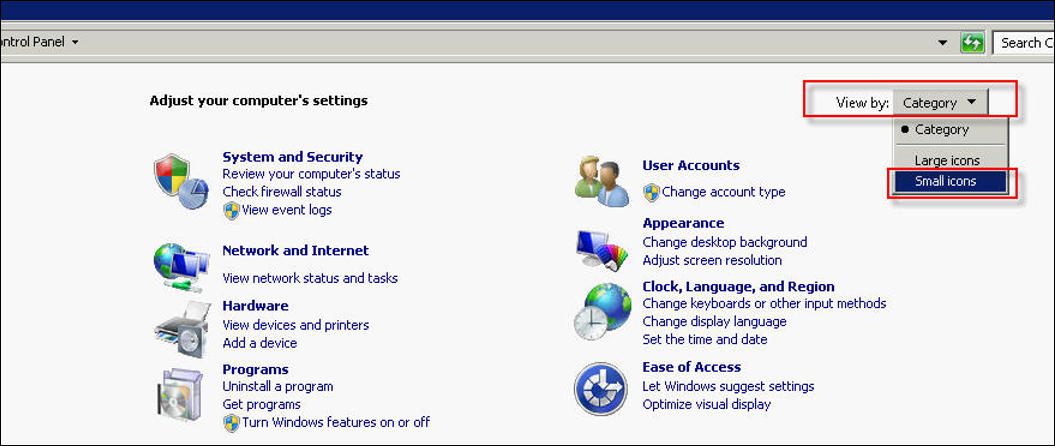Open View devices and printers
Screen dimensions: 1055x446
(296, 325)
